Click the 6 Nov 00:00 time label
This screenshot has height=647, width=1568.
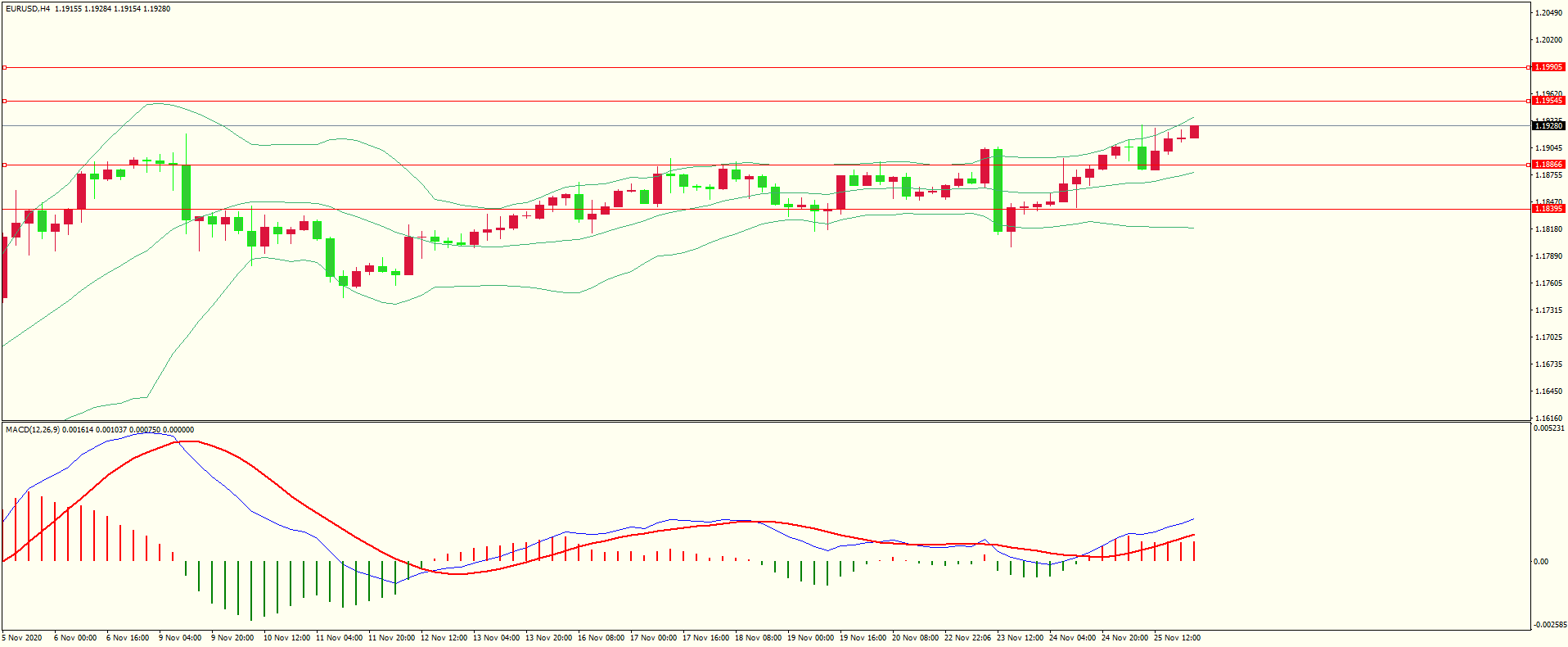(75, 638)
